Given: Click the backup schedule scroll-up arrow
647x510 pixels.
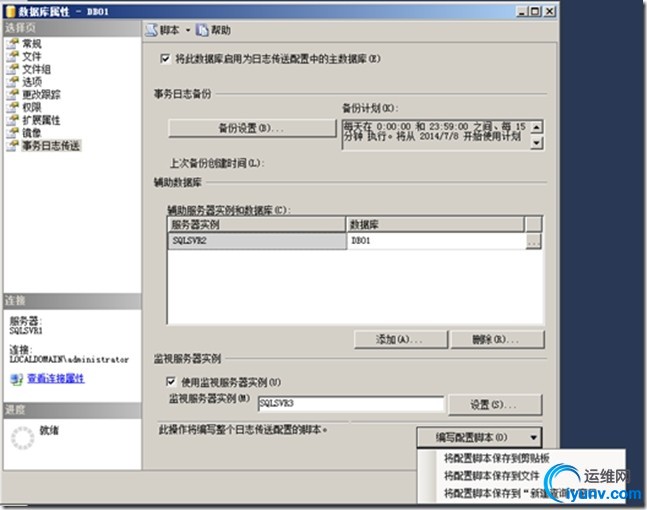Looking at the screenshot, I should tap(536, 127).
